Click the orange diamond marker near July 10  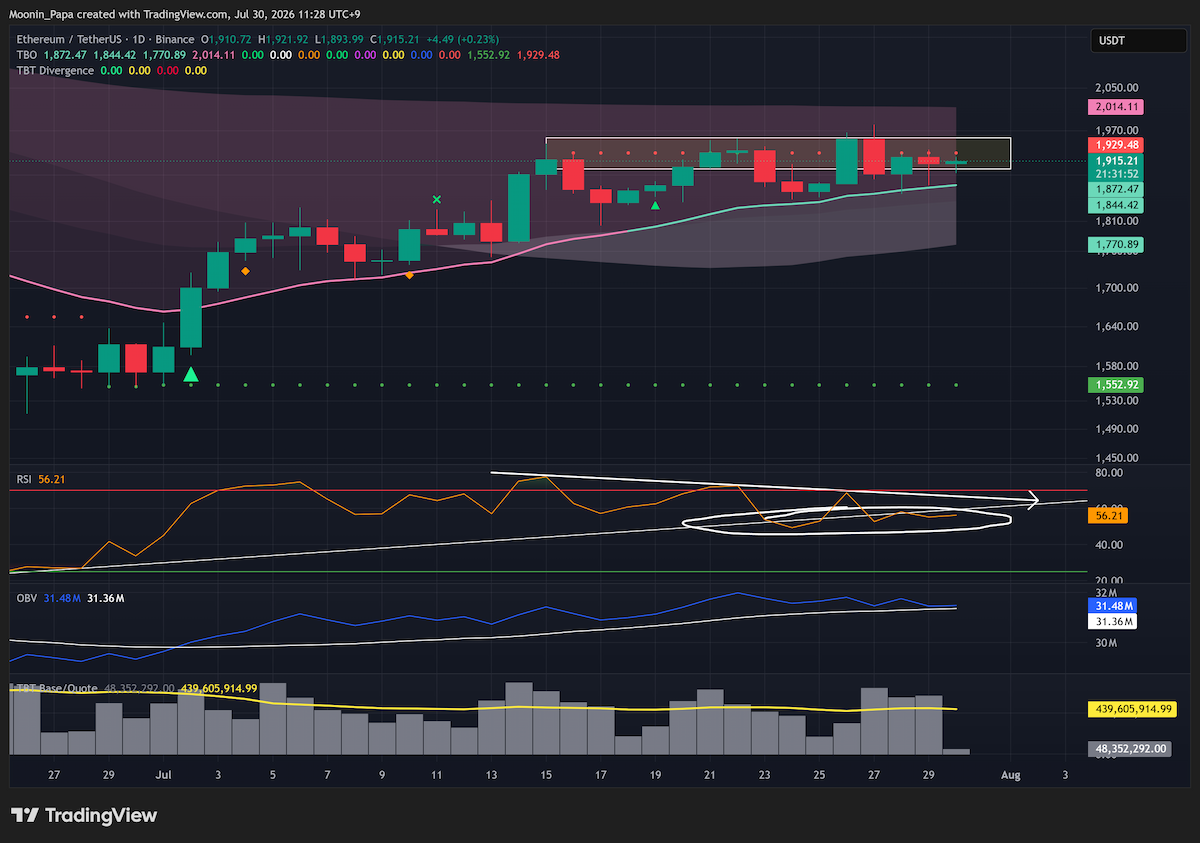409,274
